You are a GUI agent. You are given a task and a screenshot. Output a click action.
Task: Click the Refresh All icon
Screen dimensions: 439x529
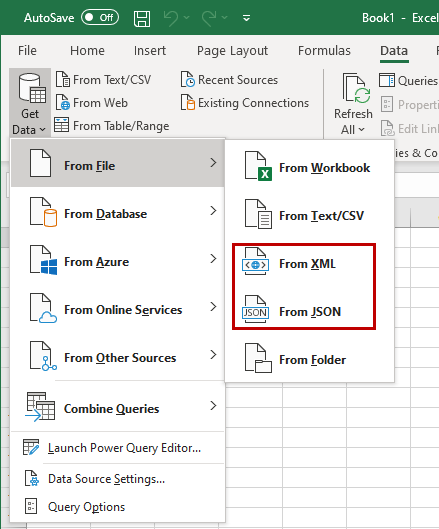point(356,88)
